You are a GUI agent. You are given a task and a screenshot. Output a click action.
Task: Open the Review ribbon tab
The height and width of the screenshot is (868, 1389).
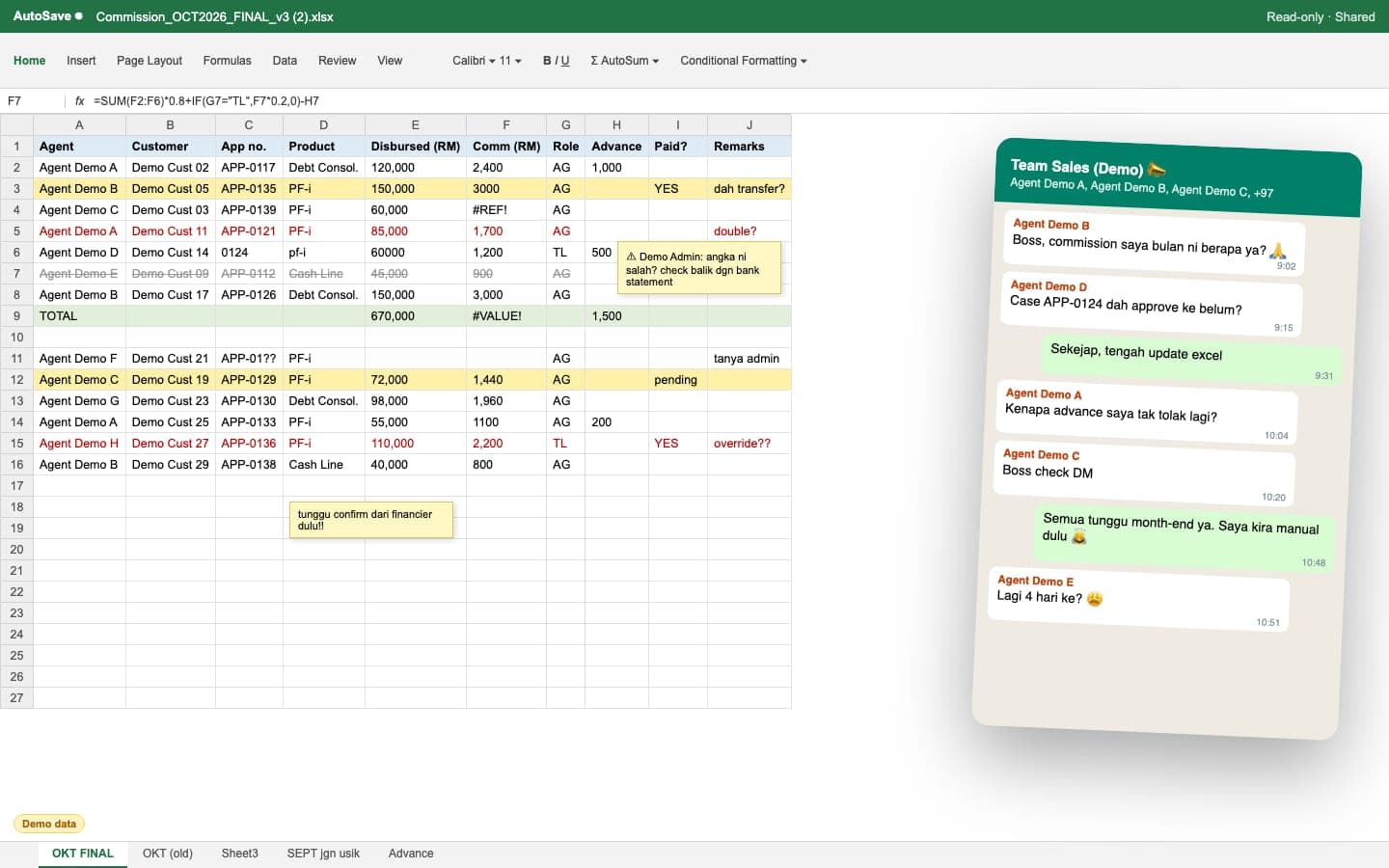pos(338,61)
